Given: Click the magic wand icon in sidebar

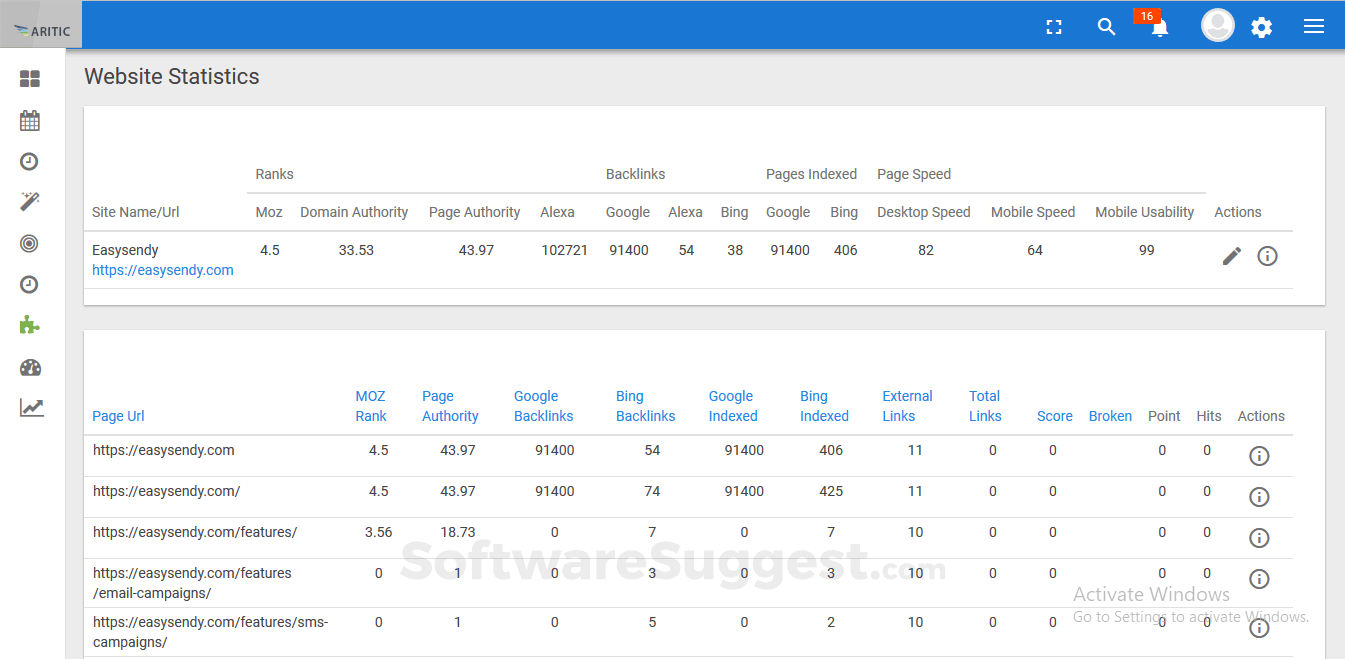Looking at the screenshot, I should (x=30, y=202).
